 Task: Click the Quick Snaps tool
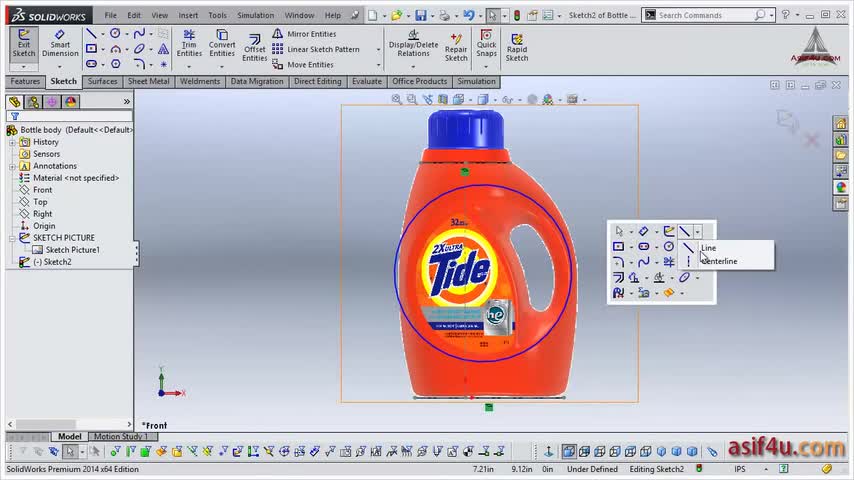(x=486, y=44)
